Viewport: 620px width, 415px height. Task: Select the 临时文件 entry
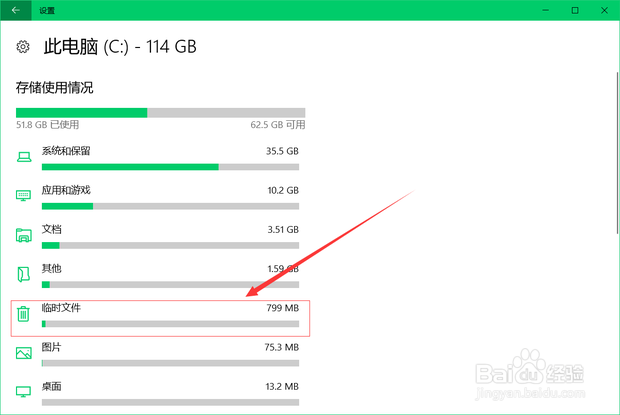tap(160, 319)
